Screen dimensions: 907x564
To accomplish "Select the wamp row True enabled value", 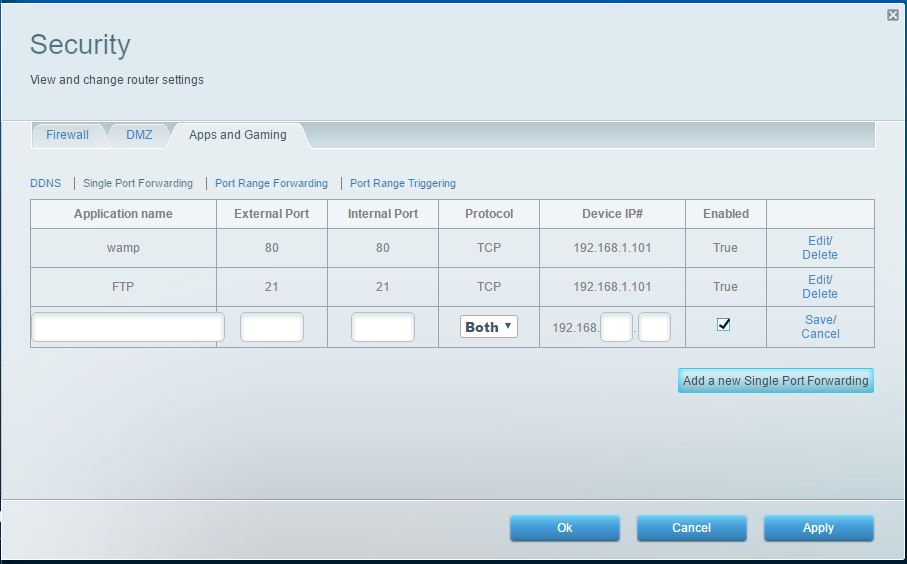I will pos(725,248).
